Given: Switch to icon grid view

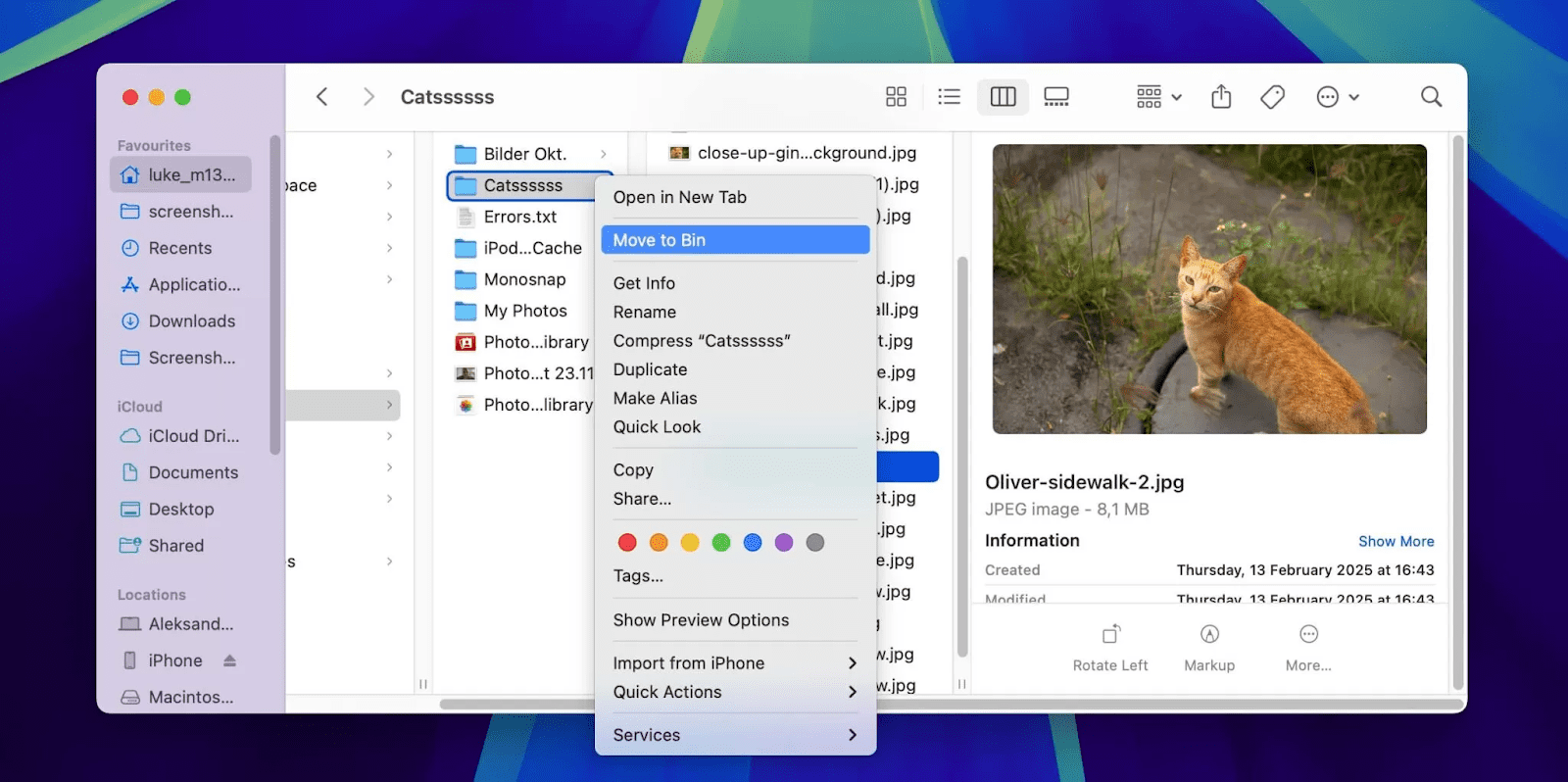Looking at the screenshot, I should [x=896, y=97].
